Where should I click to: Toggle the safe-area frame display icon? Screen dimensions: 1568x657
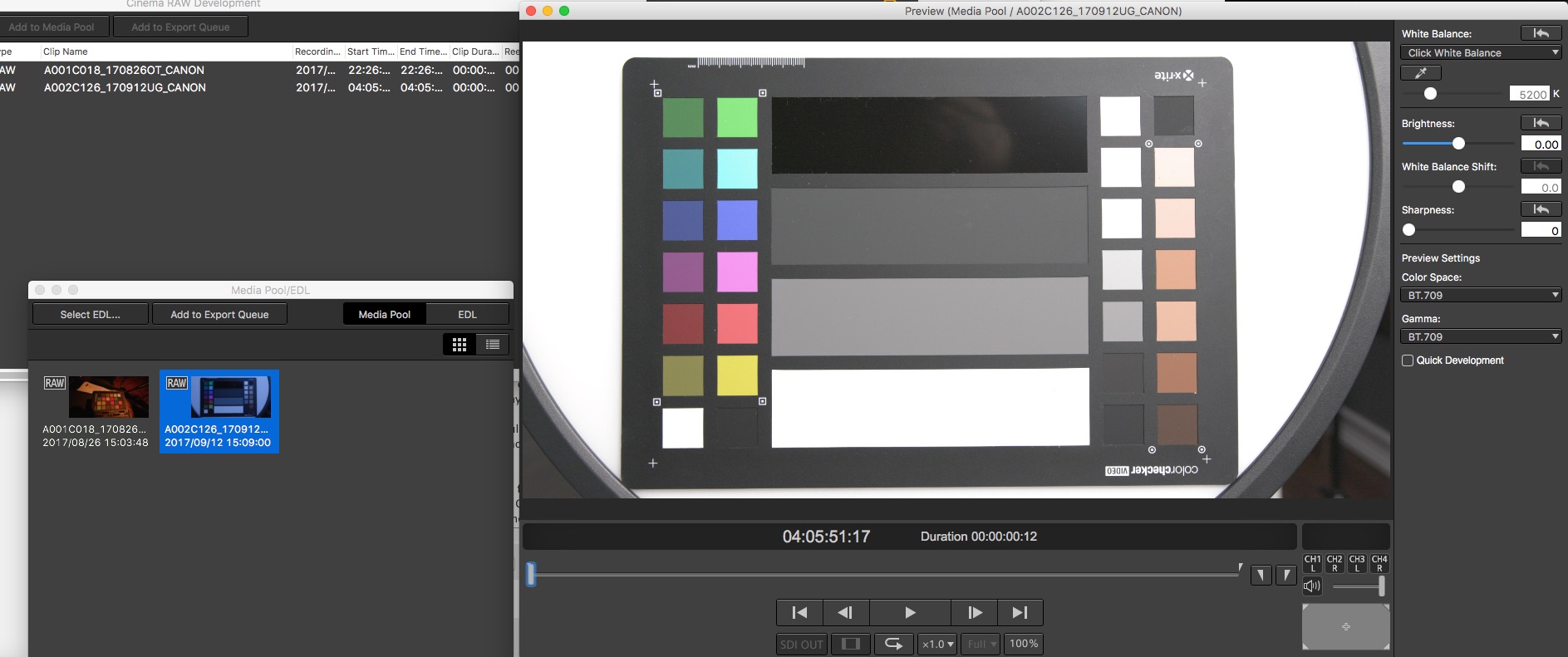[850, 644]
